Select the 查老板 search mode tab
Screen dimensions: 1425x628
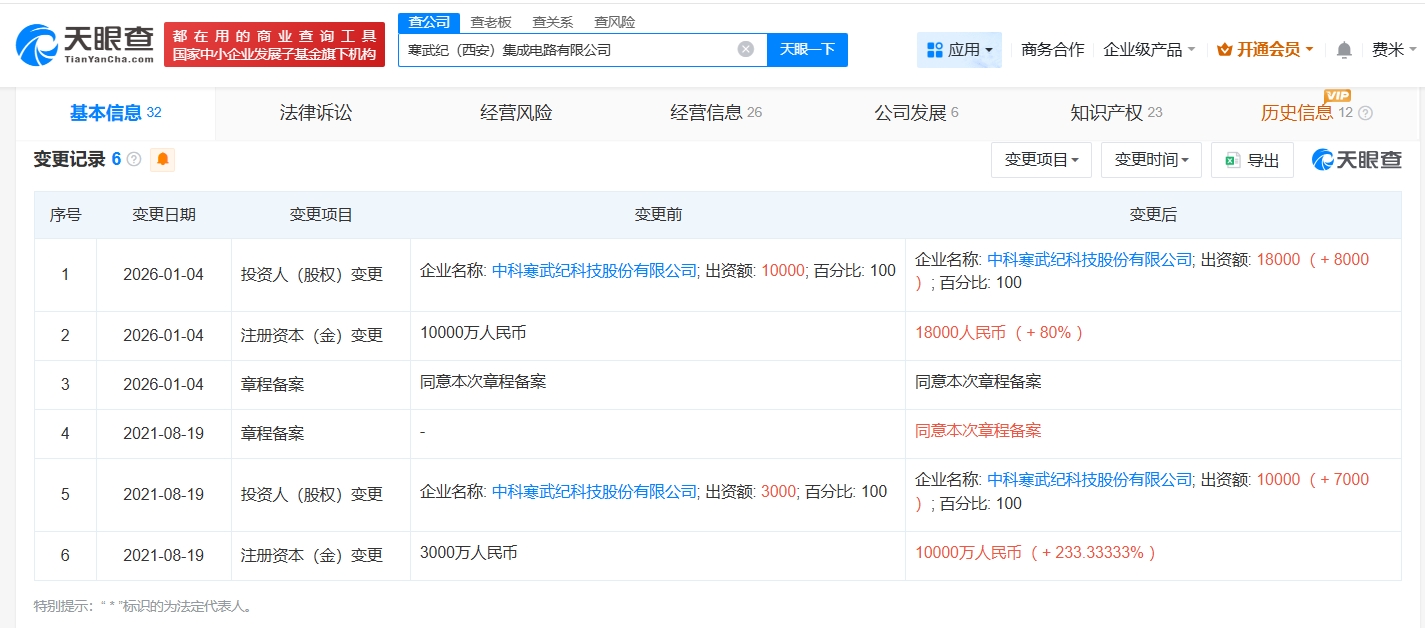click(x=491, y=22)
